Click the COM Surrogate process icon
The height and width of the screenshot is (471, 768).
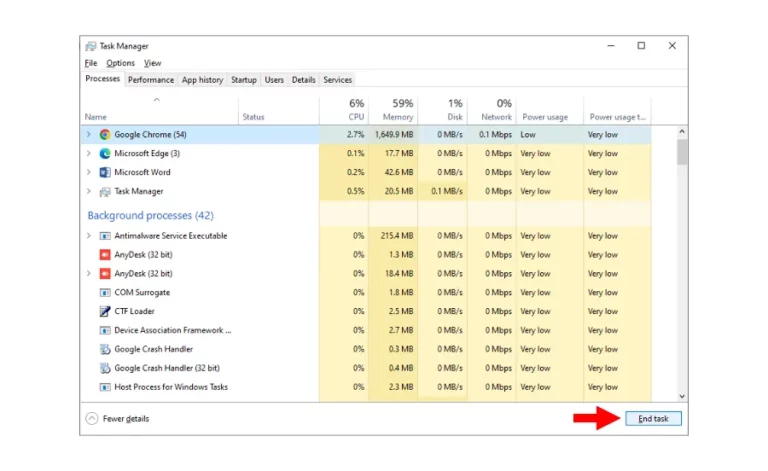[x=105, y=293]
